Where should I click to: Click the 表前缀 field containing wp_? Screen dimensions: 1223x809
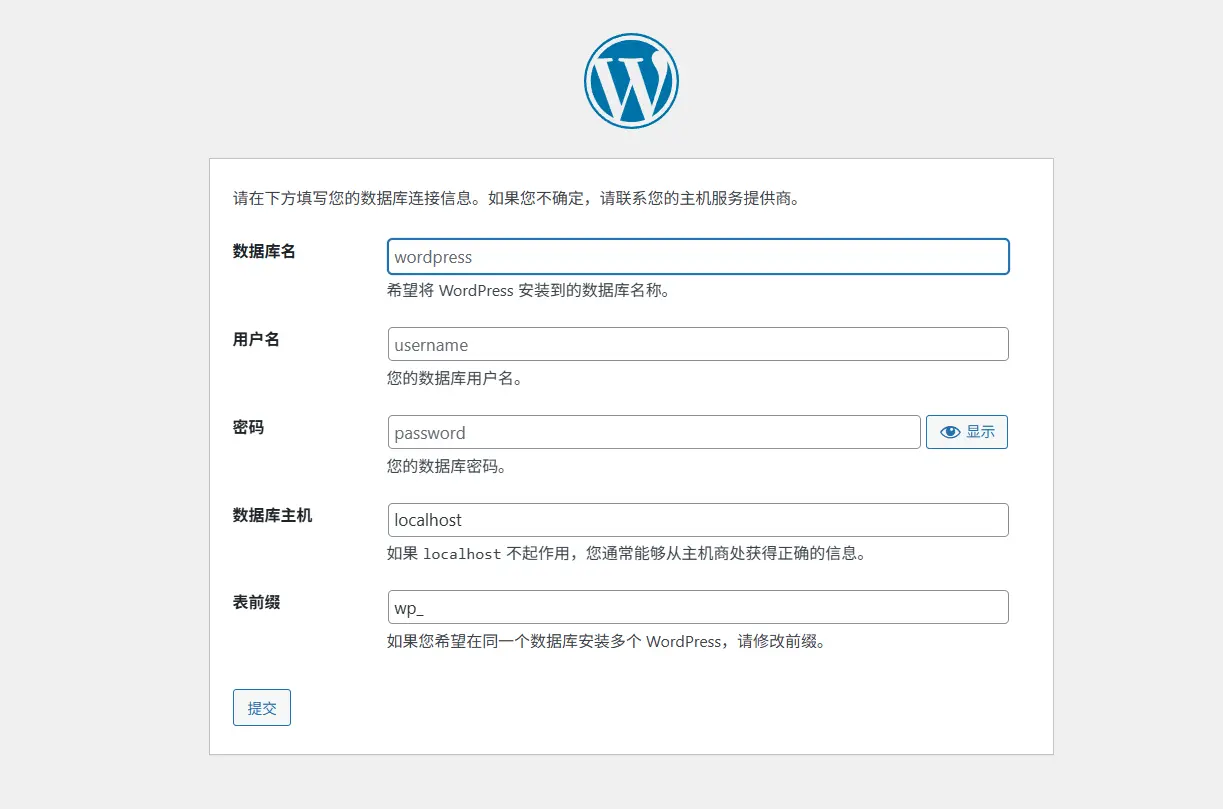(698, 607)
